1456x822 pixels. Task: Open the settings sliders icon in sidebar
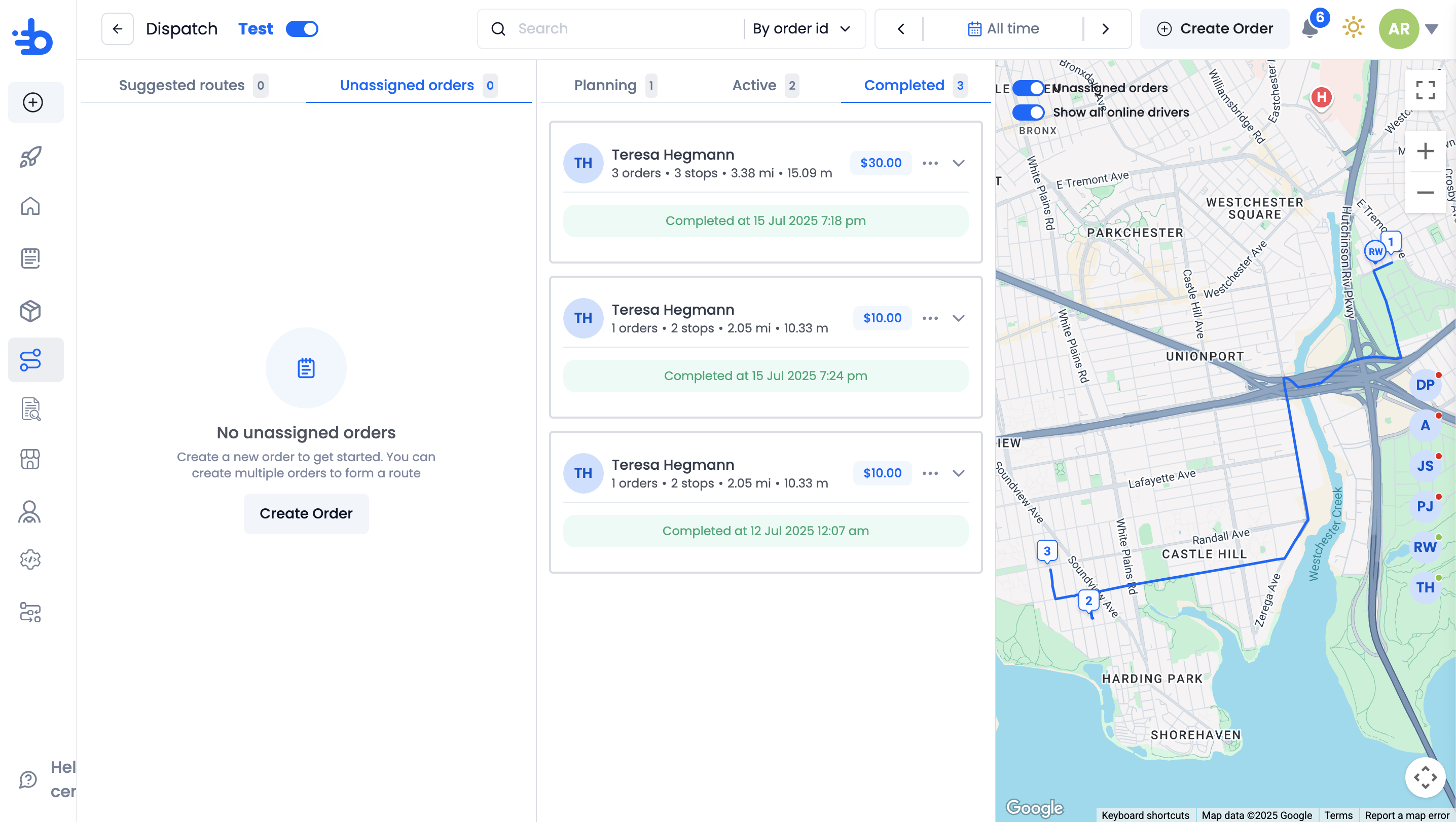coord(30,612)
